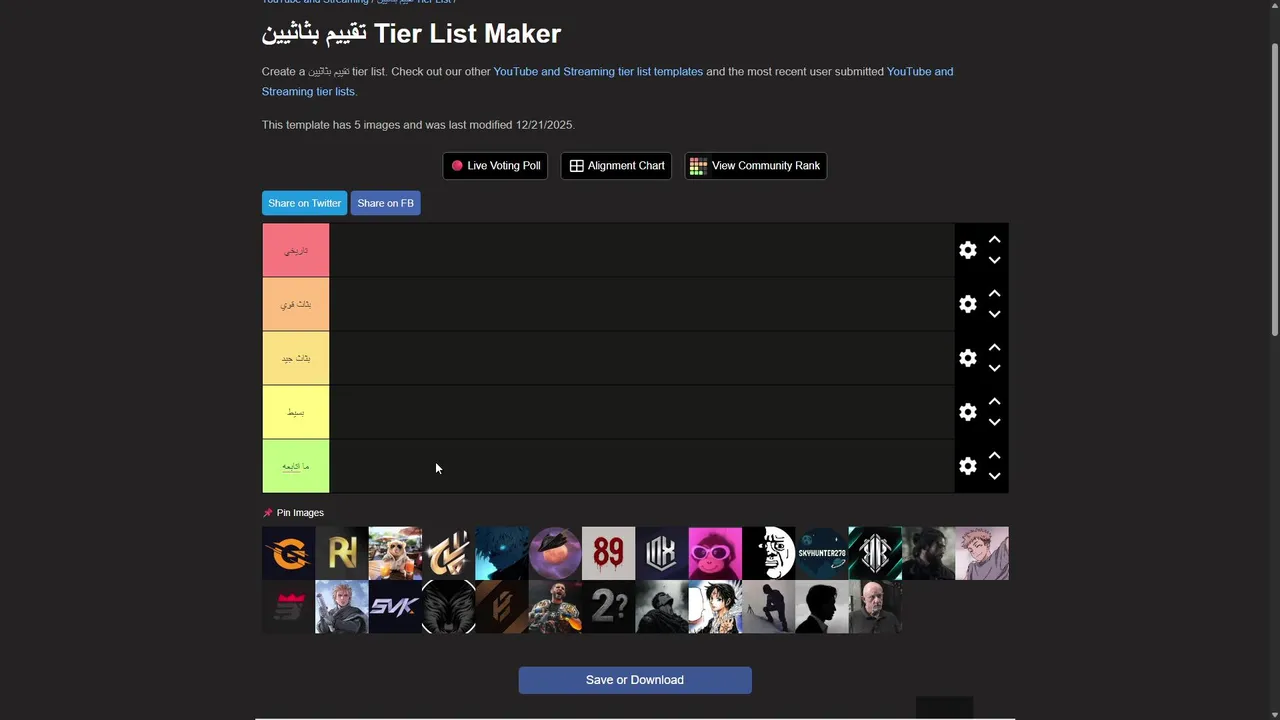Select the pink monkey with sunglasses image
The width and height of the screenshot is (1280, 720).
[715, 553]
